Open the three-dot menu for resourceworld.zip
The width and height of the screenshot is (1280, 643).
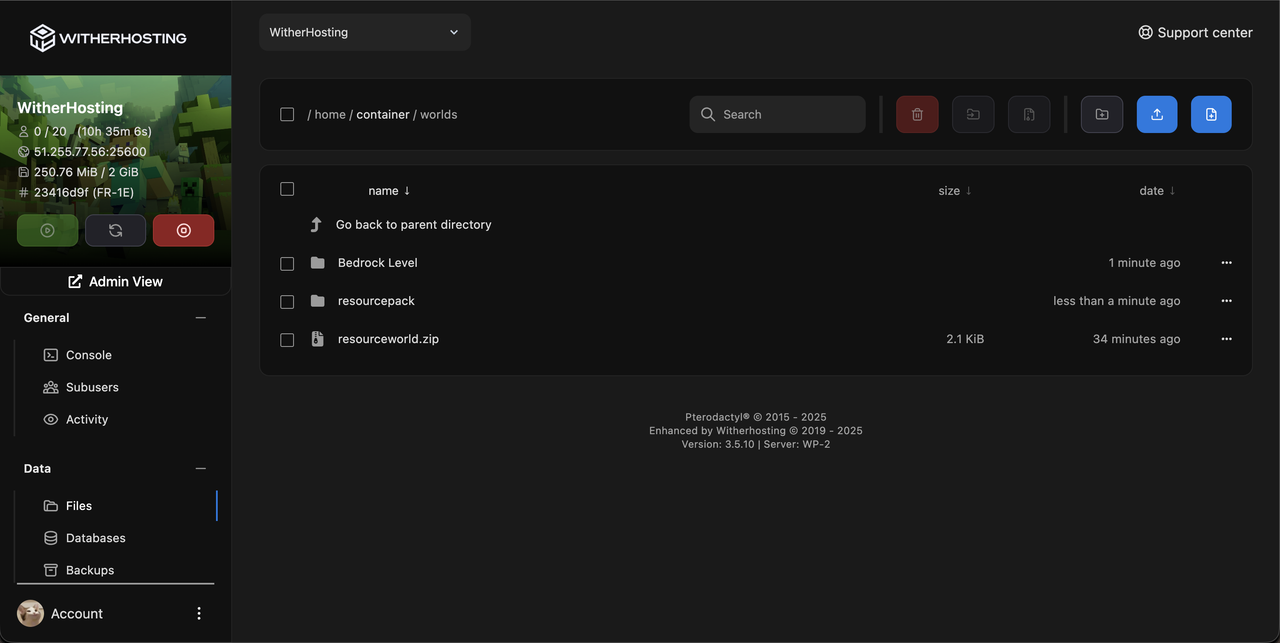[1227, 339]
